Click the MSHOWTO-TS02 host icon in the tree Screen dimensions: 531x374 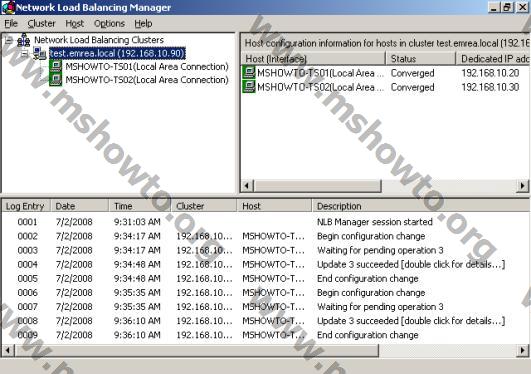[x=55, y=80]
